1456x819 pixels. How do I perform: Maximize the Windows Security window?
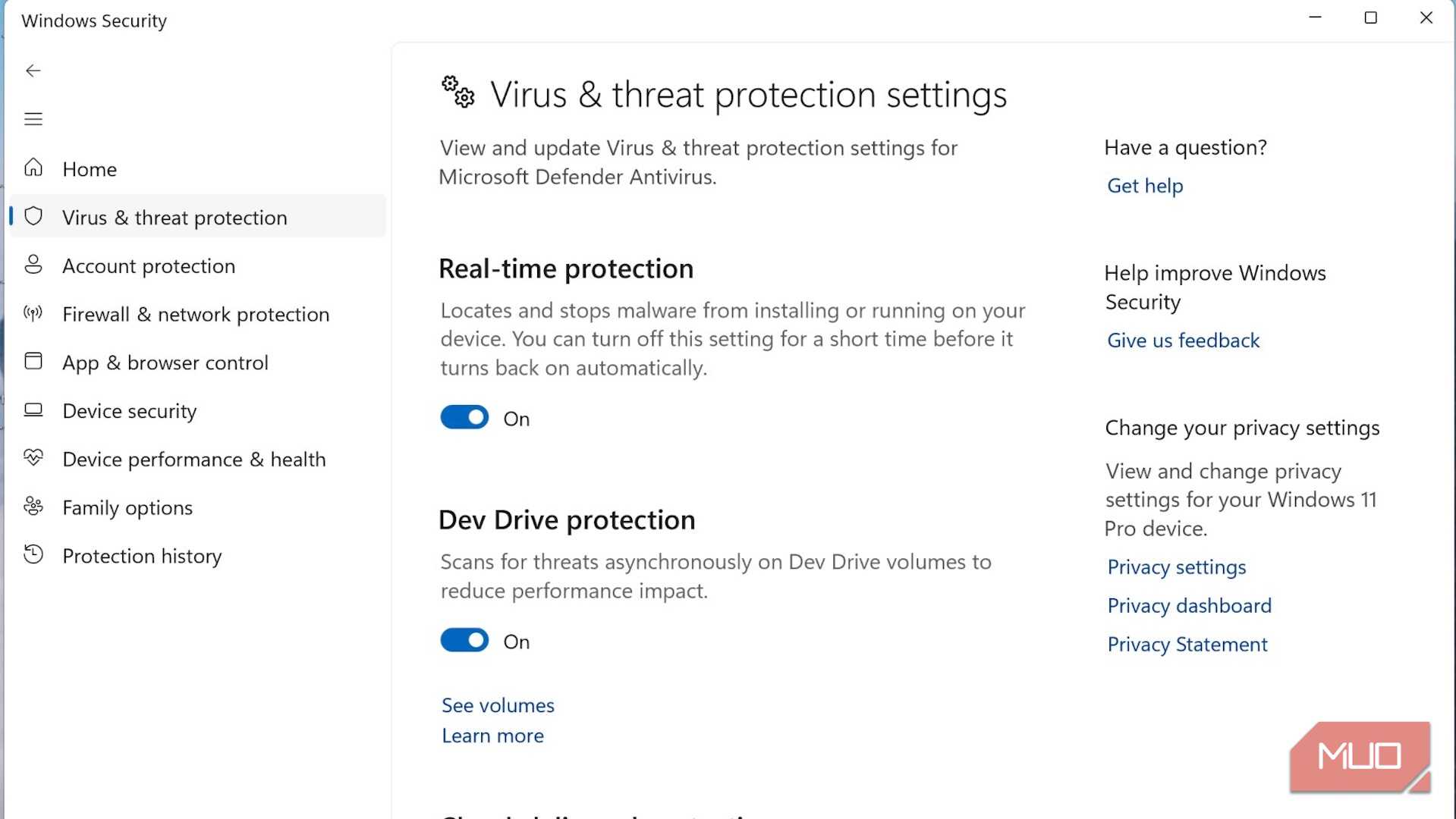1370,18
